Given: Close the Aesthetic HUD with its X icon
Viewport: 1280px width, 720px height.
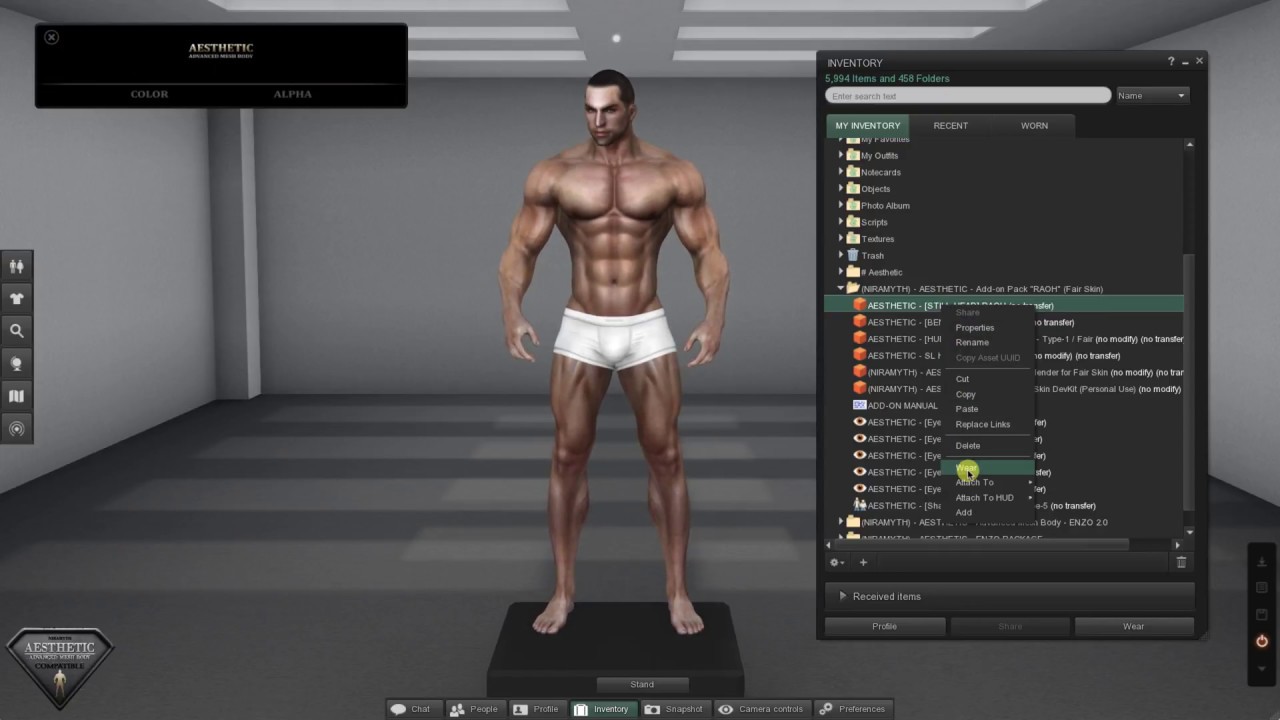Looking at the screenshot, I should point(52,37).
